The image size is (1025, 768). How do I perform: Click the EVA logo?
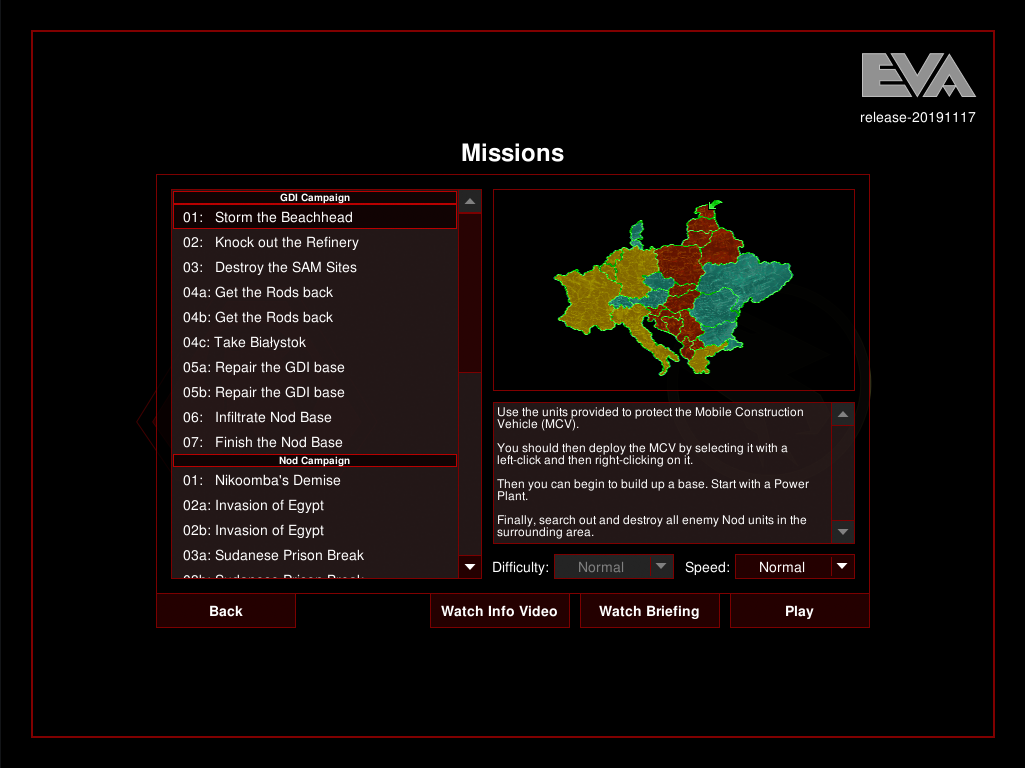918,75
